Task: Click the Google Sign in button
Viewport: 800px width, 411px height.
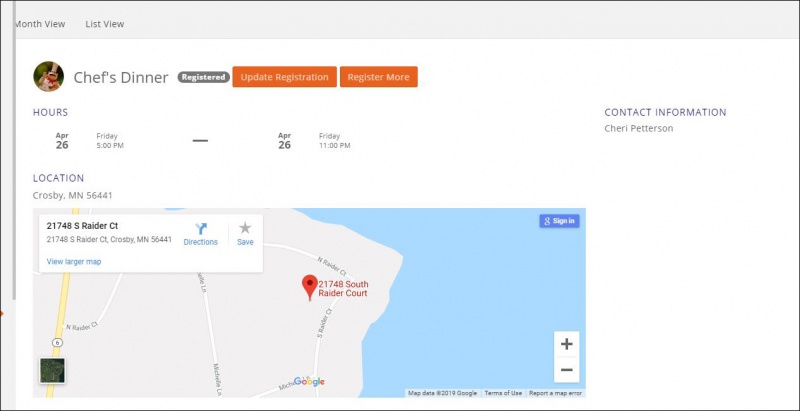Action: (558, 221)
